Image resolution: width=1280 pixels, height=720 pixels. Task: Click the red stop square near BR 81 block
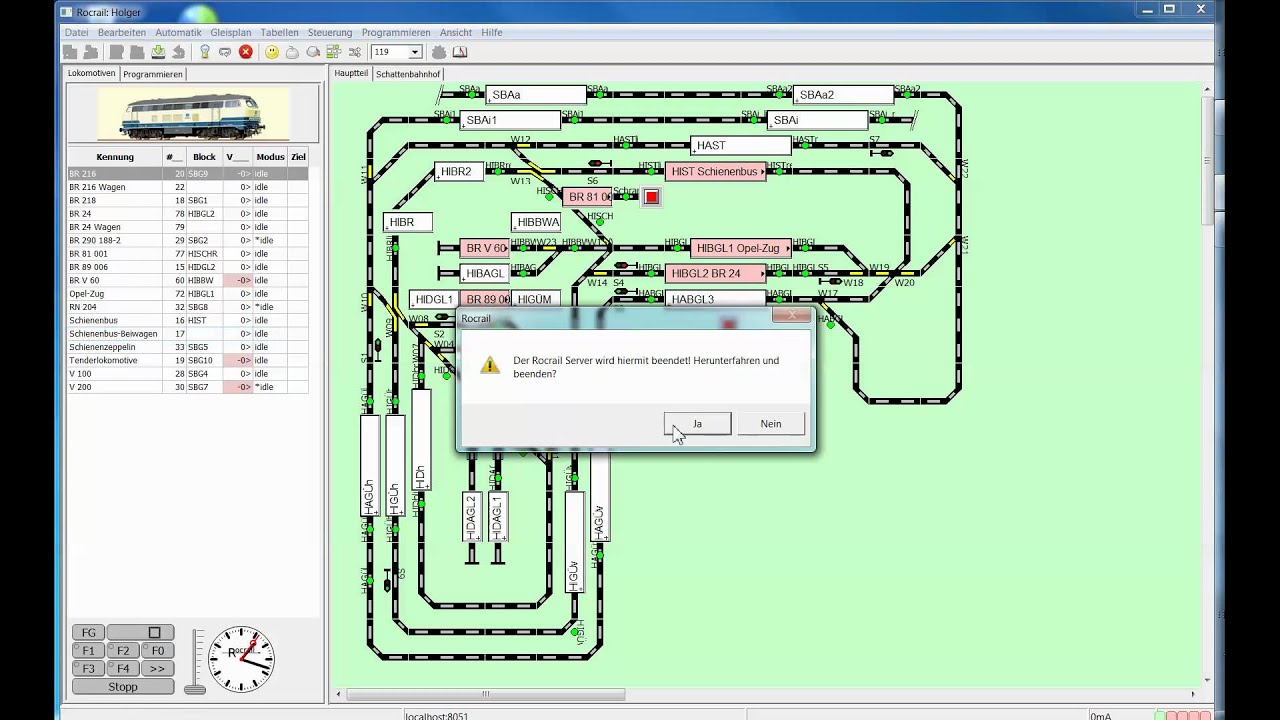pyautogui.click(x=651, y=197)
